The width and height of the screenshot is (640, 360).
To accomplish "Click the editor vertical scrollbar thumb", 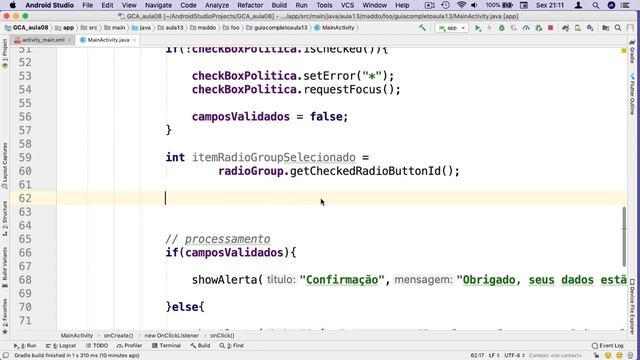I will click(x=624, y=236).
